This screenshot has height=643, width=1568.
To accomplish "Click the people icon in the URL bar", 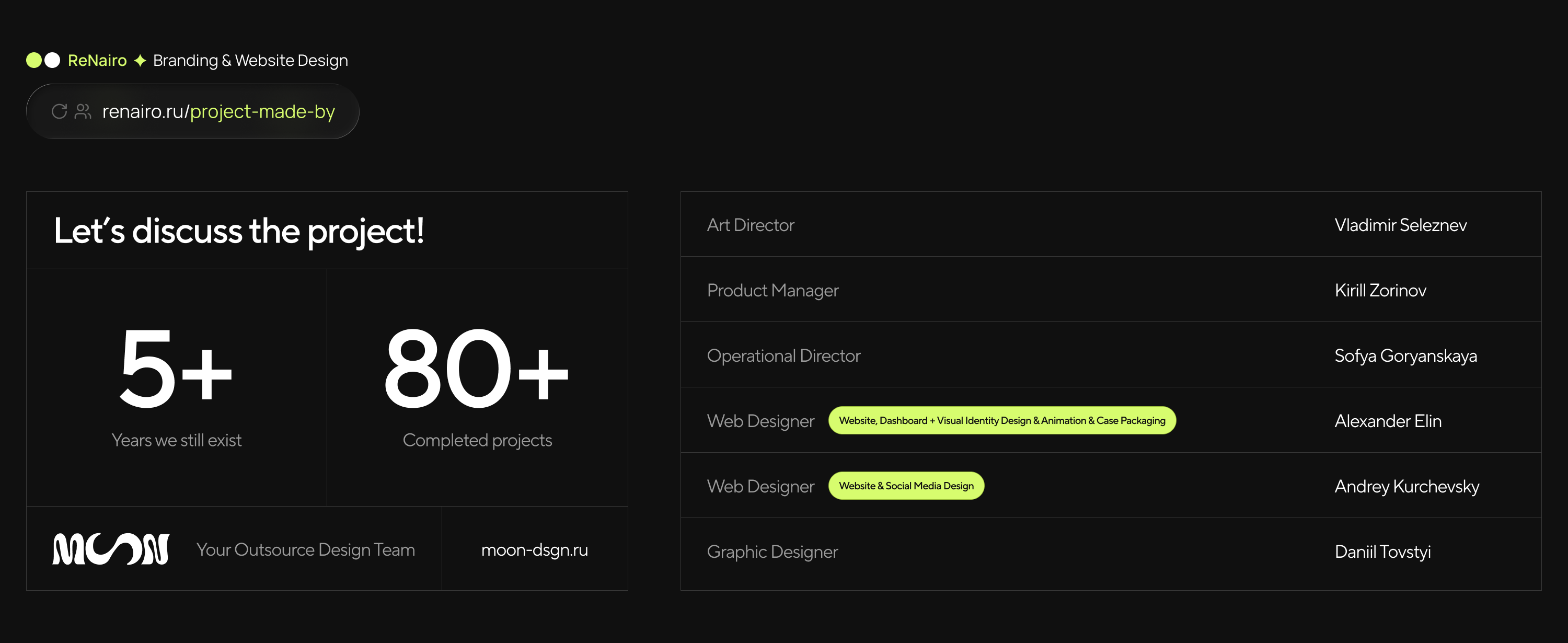I will 83,111.
